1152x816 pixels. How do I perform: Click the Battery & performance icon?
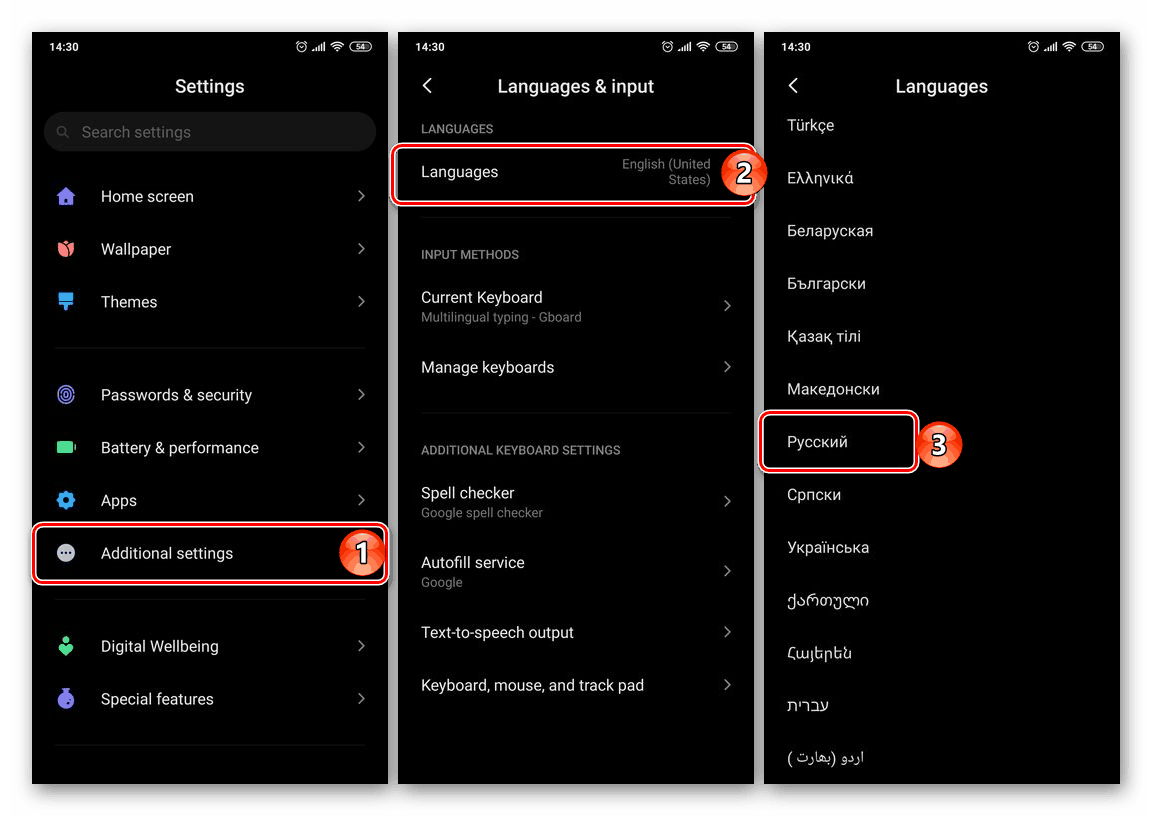(x=66, y=448)
